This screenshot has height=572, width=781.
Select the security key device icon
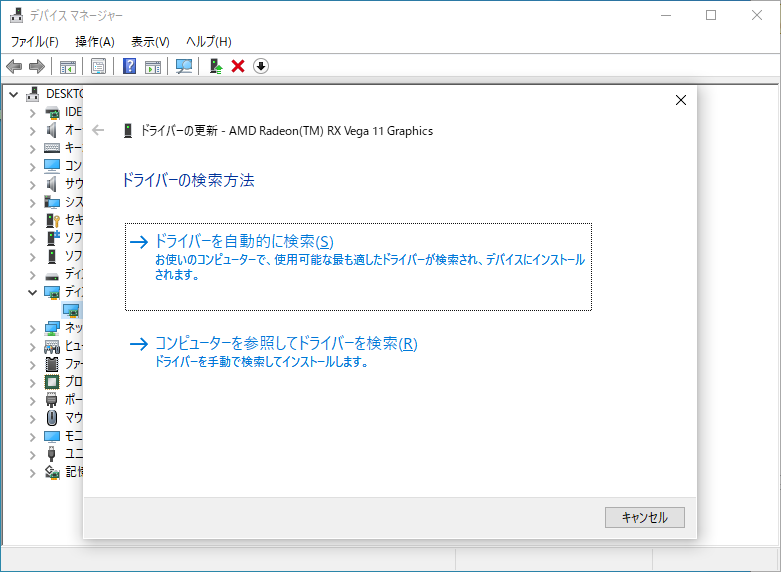click(52, 220)
